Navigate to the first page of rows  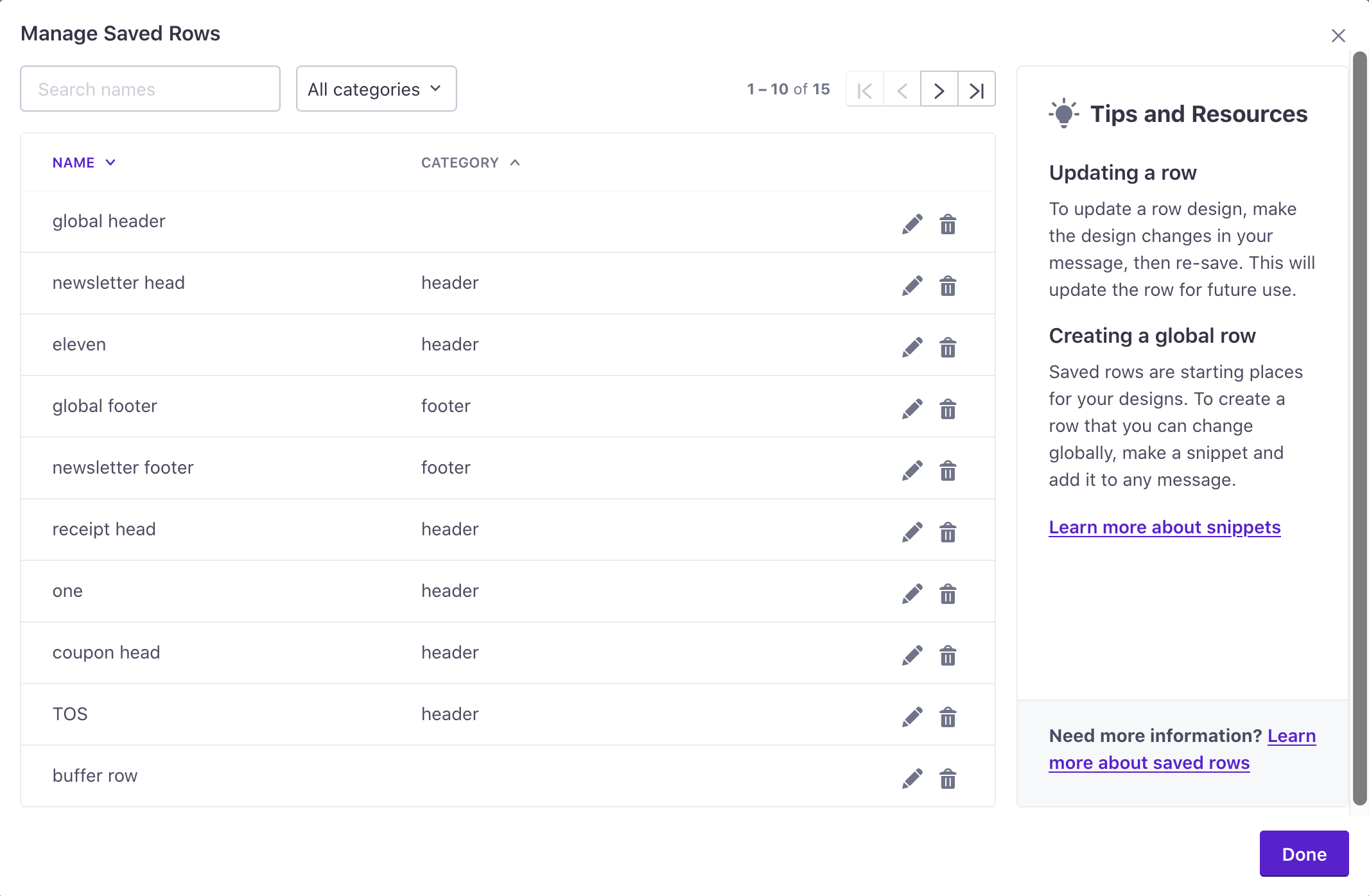click(864, 89)
